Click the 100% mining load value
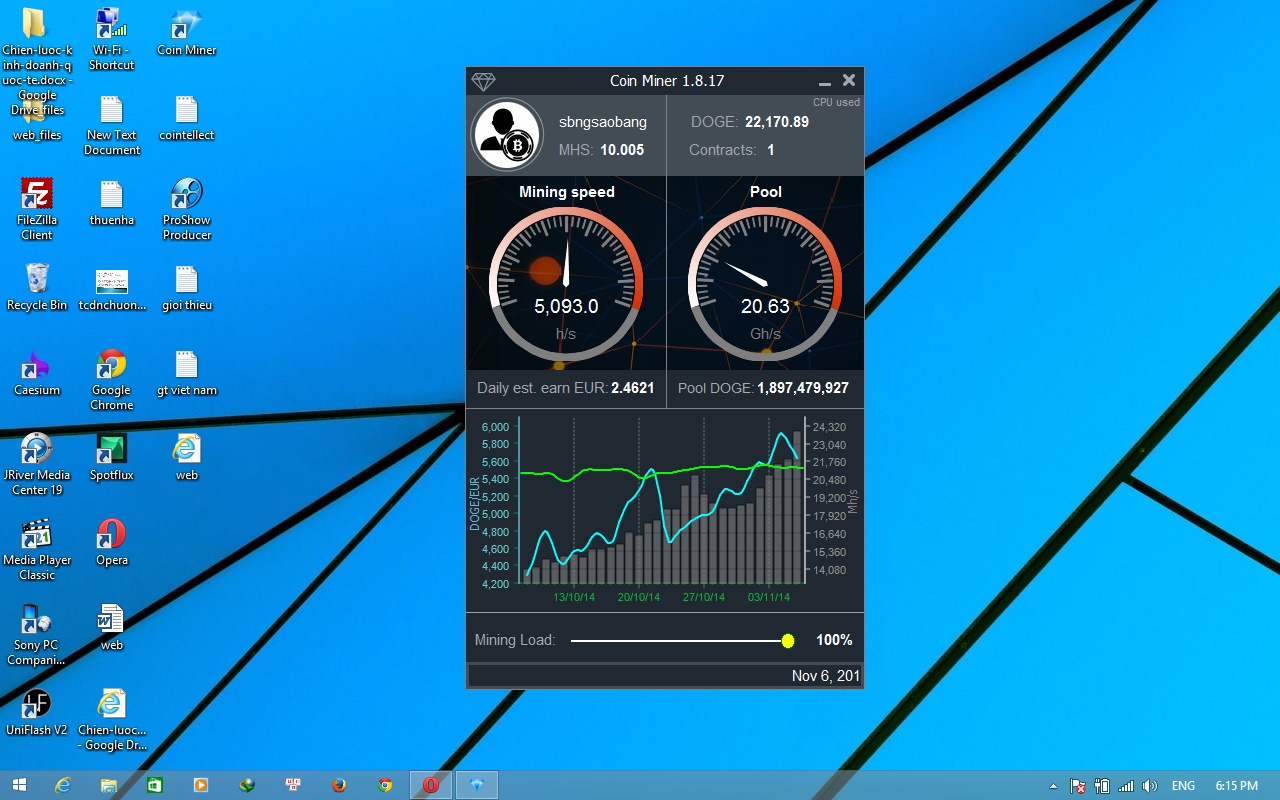 tap(834, 640)
